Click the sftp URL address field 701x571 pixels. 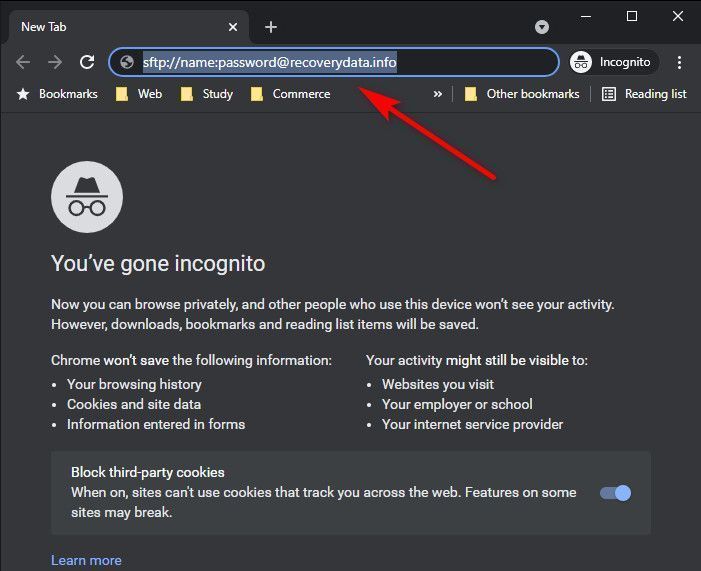click(x=334, y=62)
